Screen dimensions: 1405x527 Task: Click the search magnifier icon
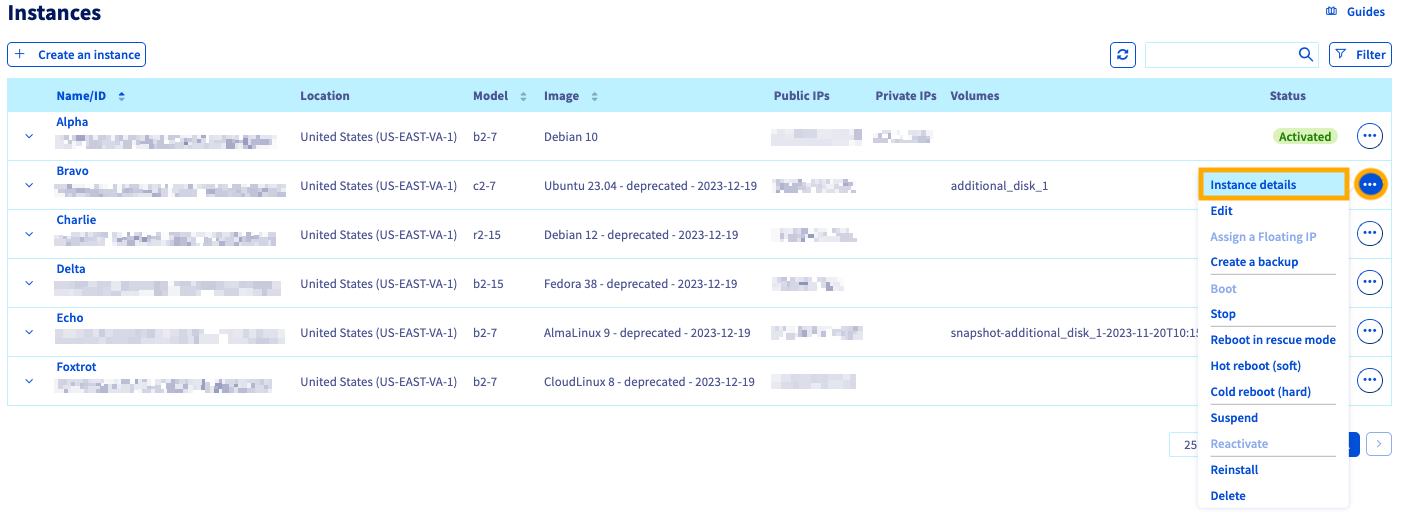pos(1305,55)
